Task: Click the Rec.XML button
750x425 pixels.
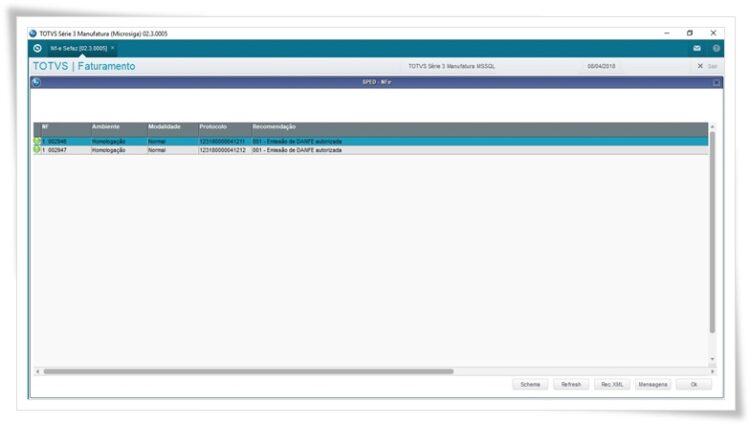Action: coord(612,384)
